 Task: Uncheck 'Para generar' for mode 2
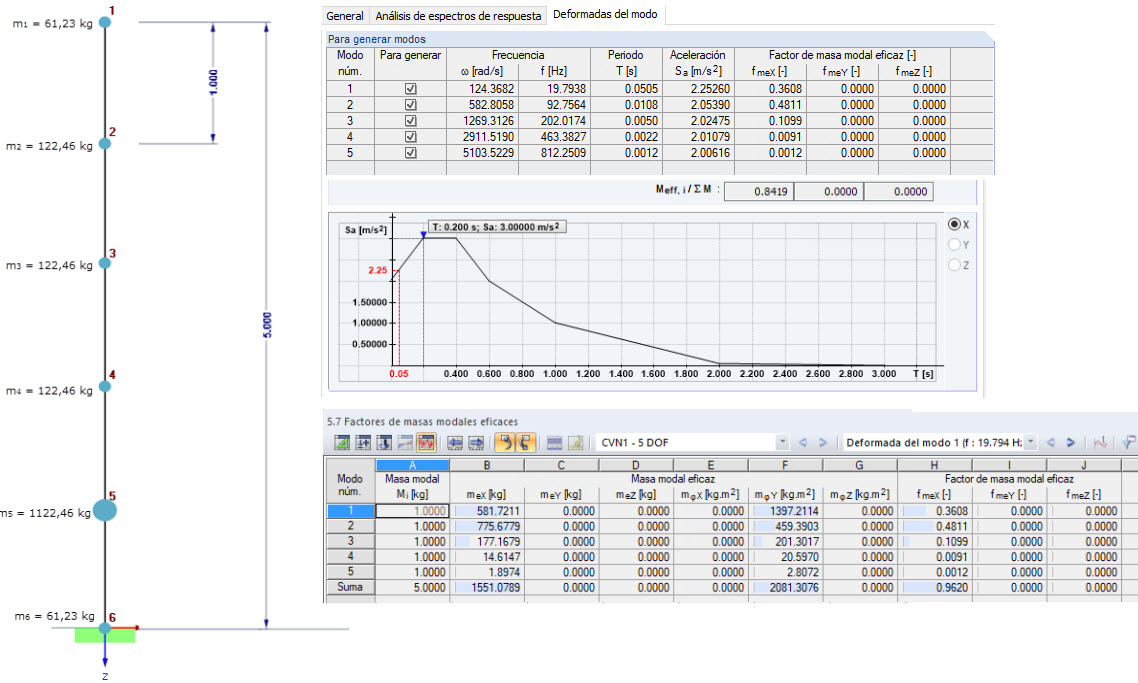click(x=411, y=105)
